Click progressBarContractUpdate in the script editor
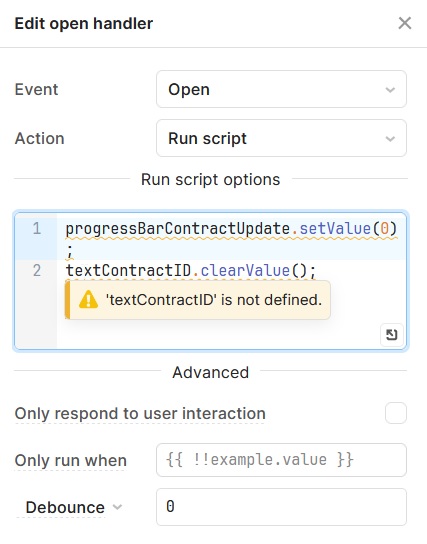 [x=178, y=229]
